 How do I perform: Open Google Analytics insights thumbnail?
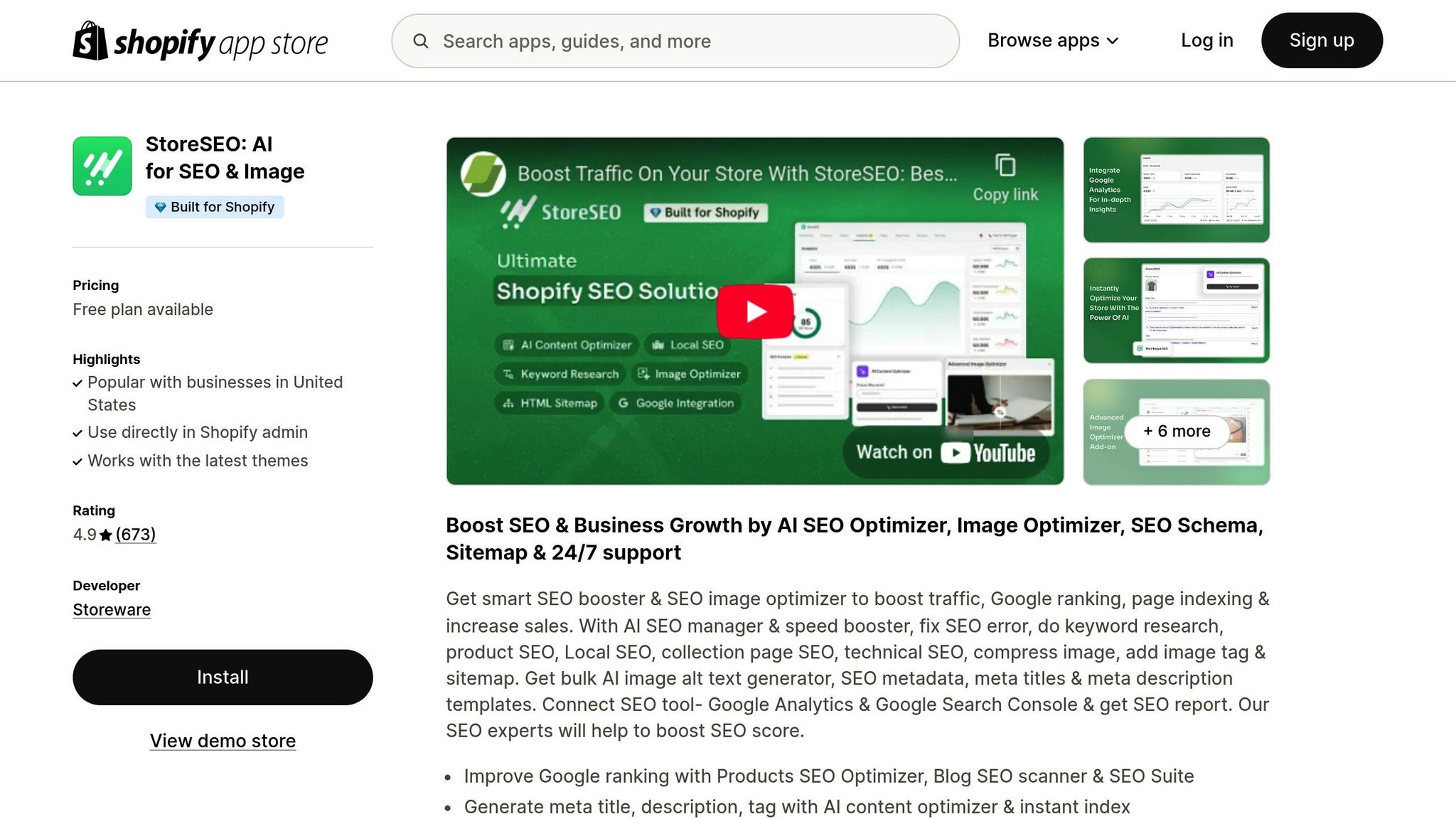(x=1176, y=190)
